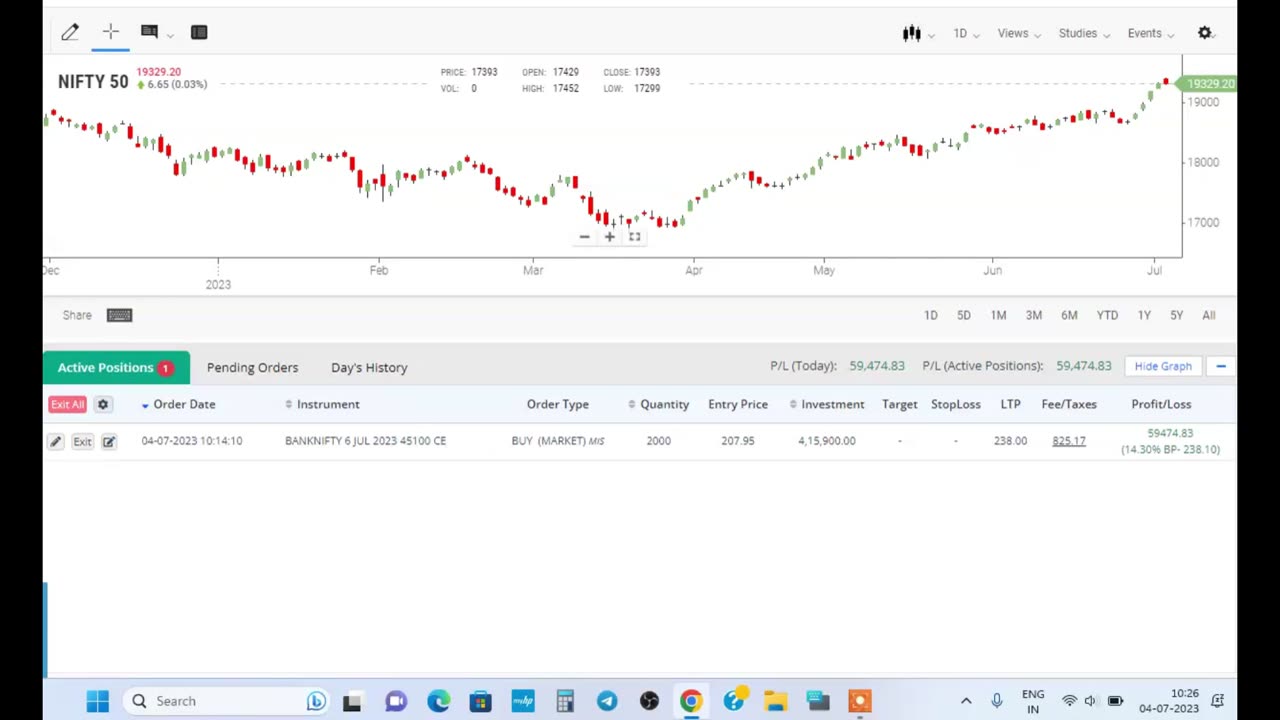Click Exit on the BANKNIFTY position

pyautogui.click(x=82, y=441)
